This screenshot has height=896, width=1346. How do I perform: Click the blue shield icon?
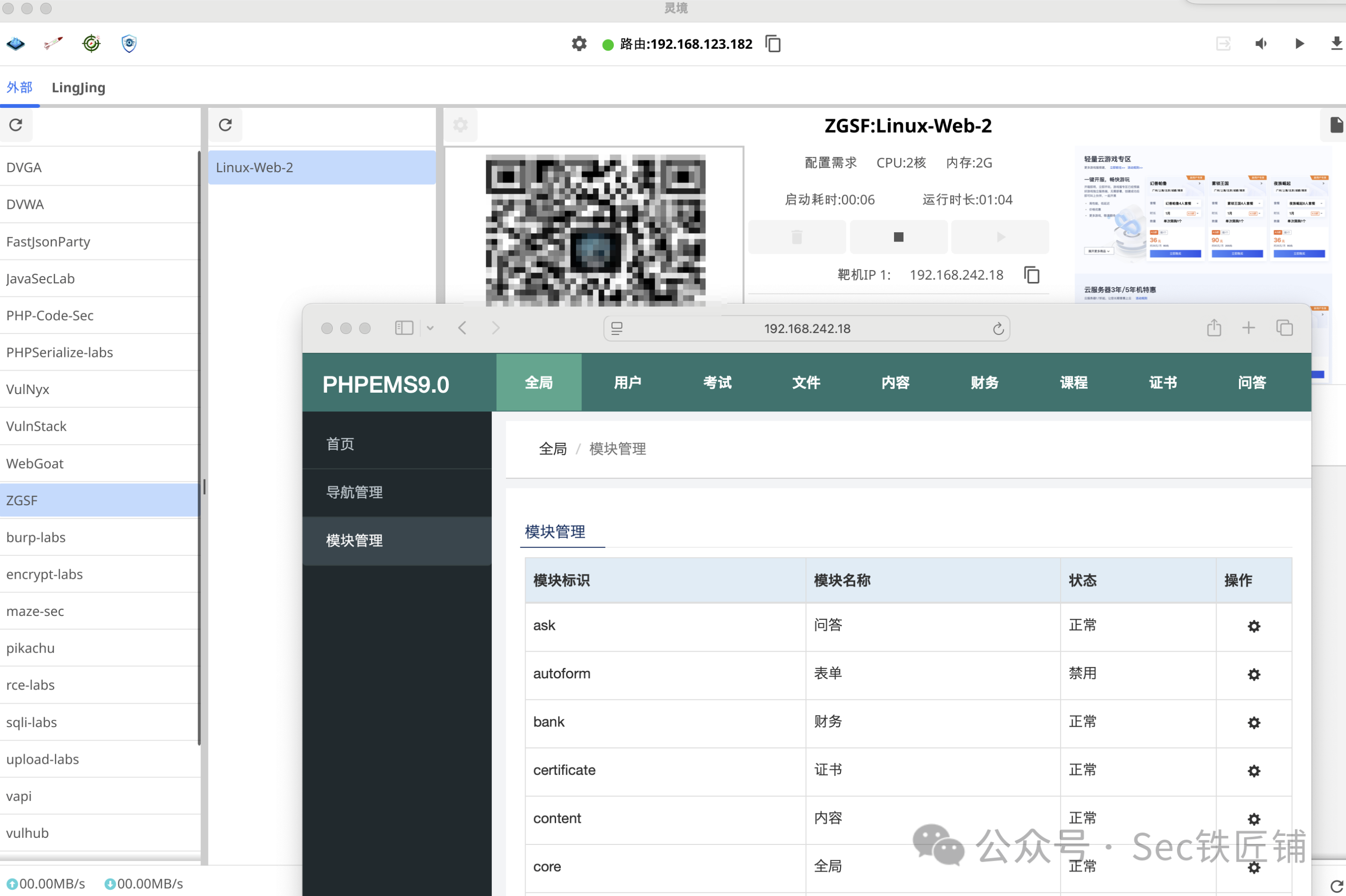(129, 44)
